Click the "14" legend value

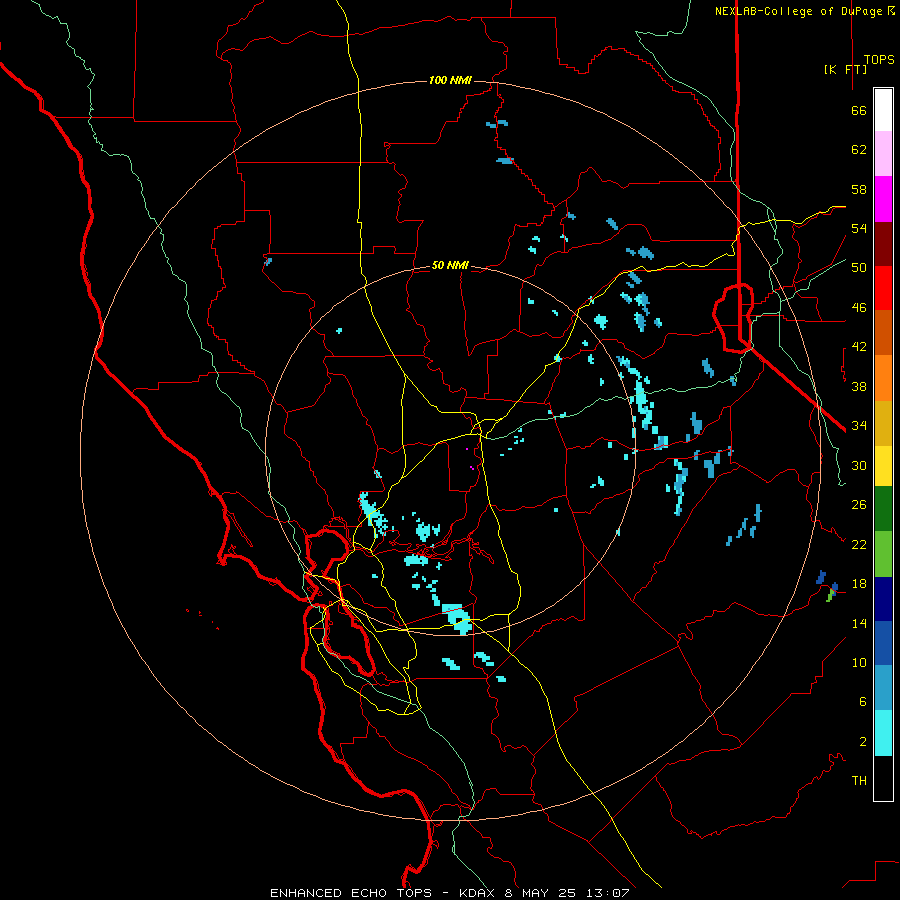coord(859,623)
